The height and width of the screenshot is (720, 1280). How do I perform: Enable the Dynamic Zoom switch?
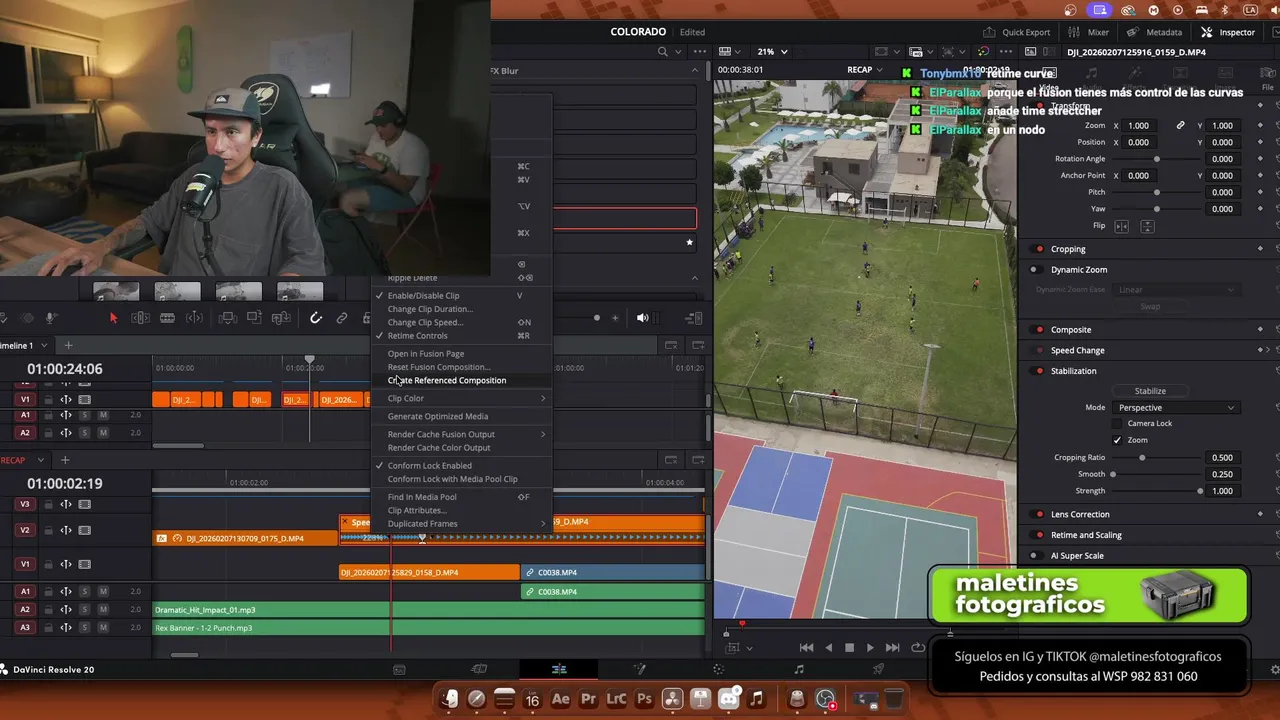[x=1035, y=270]
